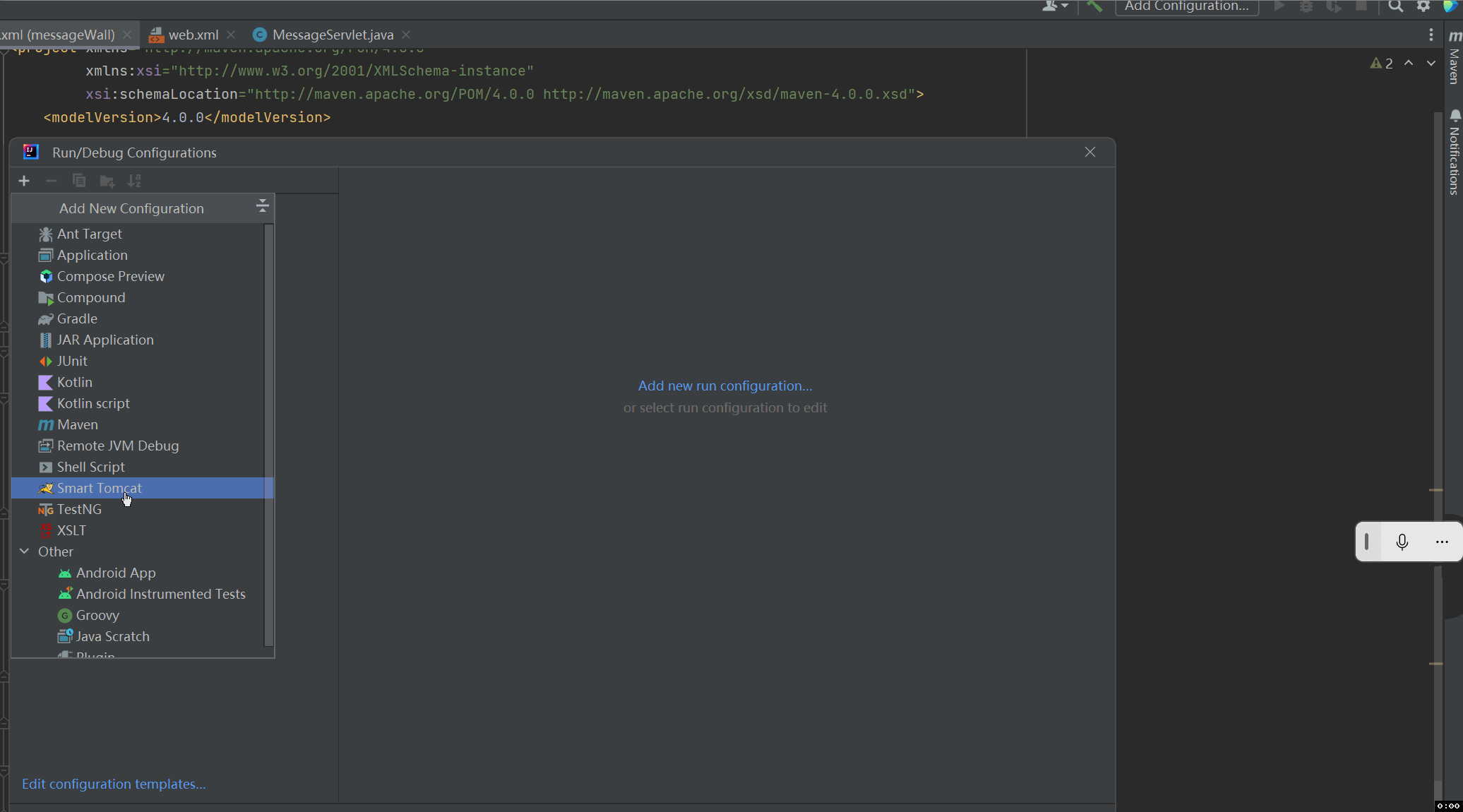
Task: Open the Add Configuration dropdown
Action: click(1186, 6)
